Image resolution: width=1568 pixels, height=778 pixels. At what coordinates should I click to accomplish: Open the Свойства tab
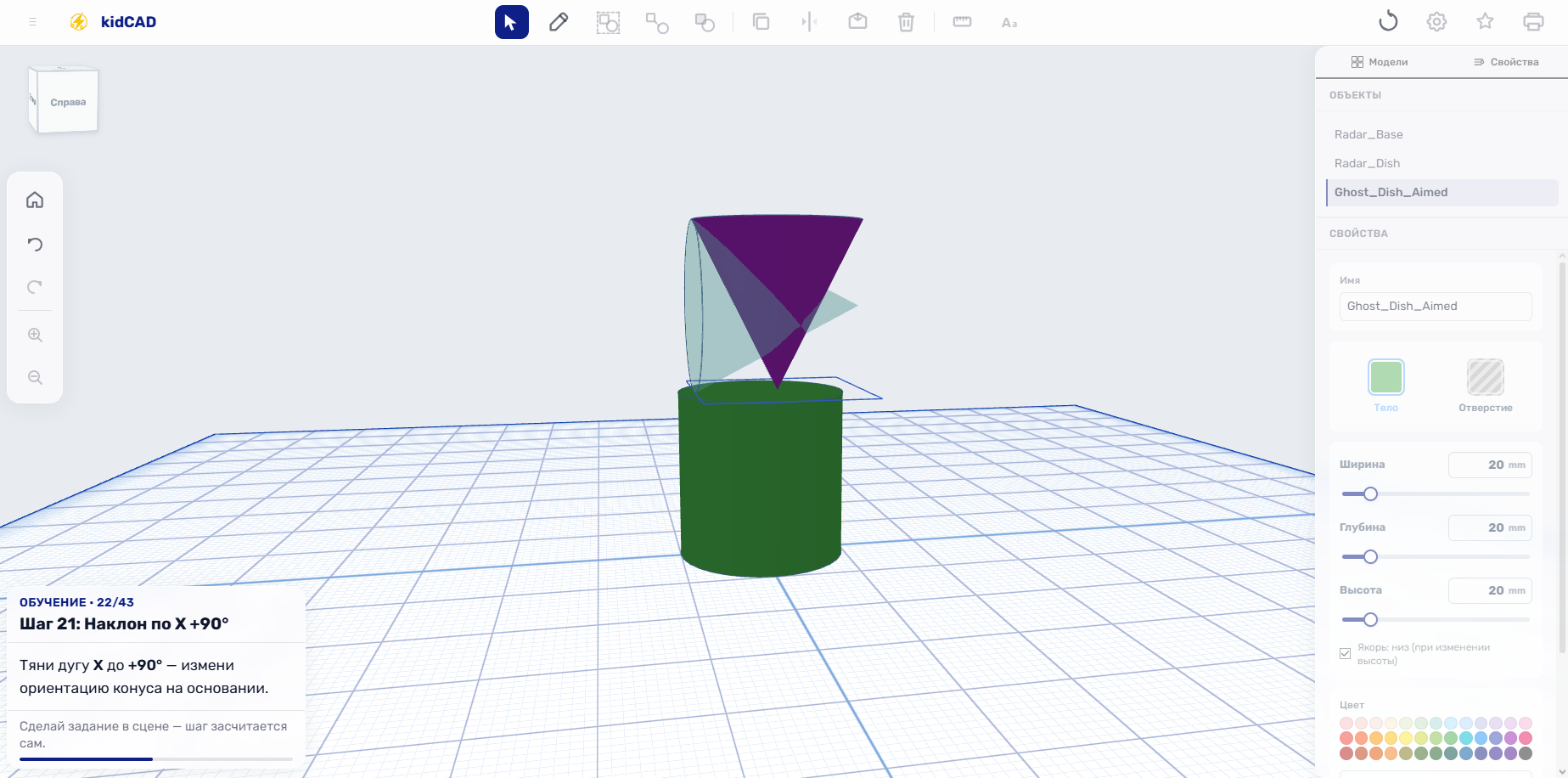(1506, 62)
